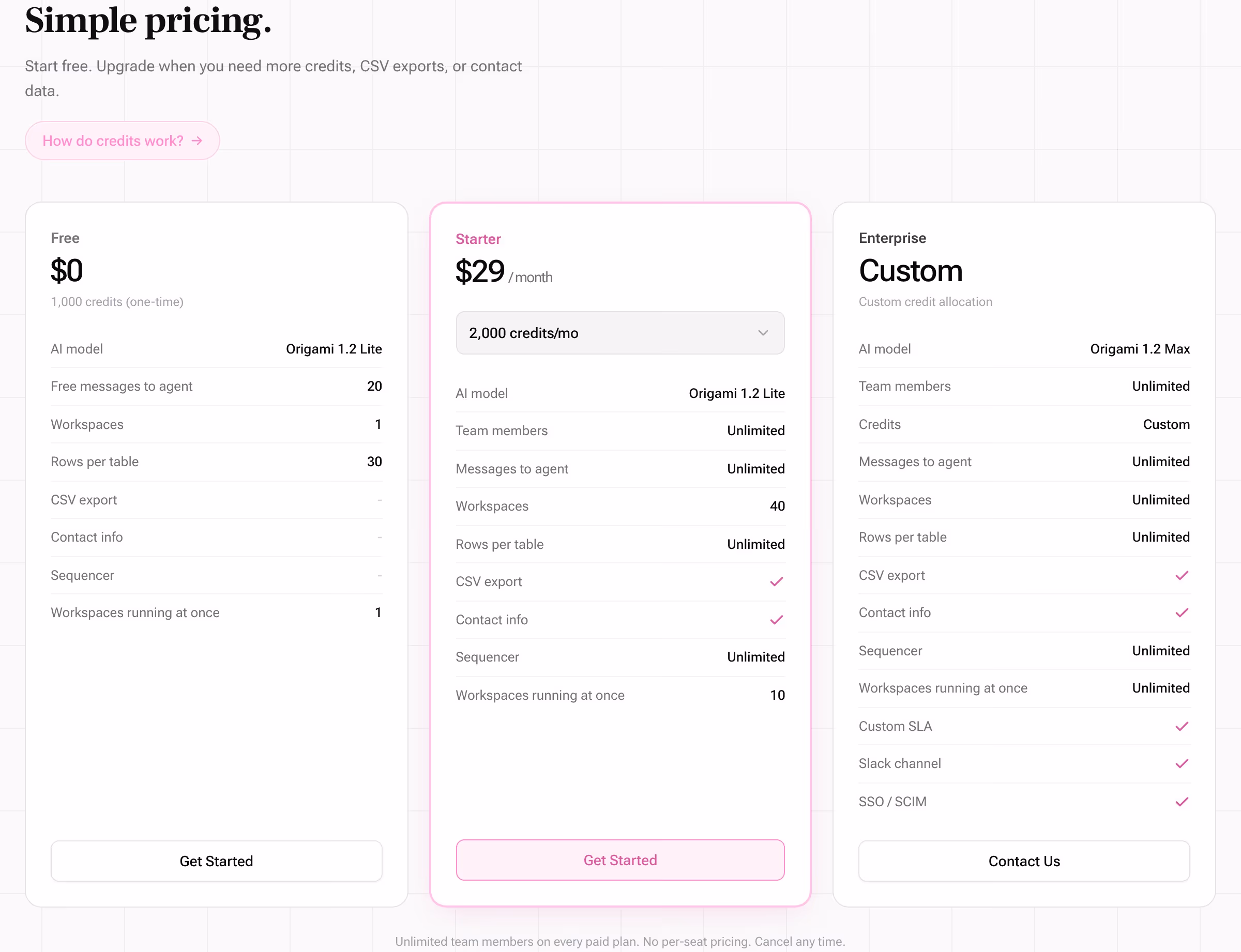Click the Starter 'Team members' label
The height and width of the screenshot is (952, 1241).
coord(502,430)
